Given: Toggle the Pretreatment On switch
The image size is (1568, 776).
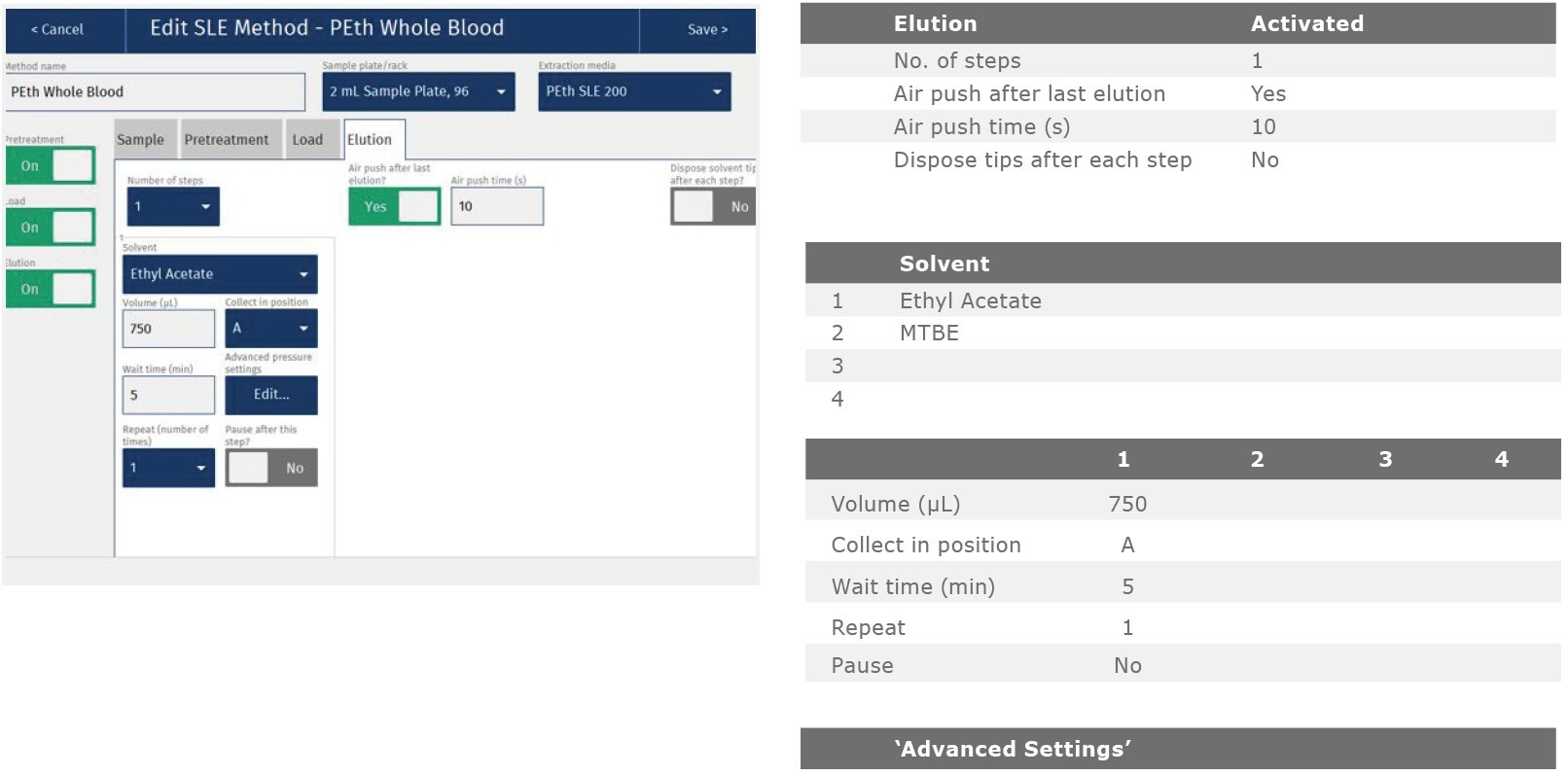Looking at the screenshot, I should point(51,166).
